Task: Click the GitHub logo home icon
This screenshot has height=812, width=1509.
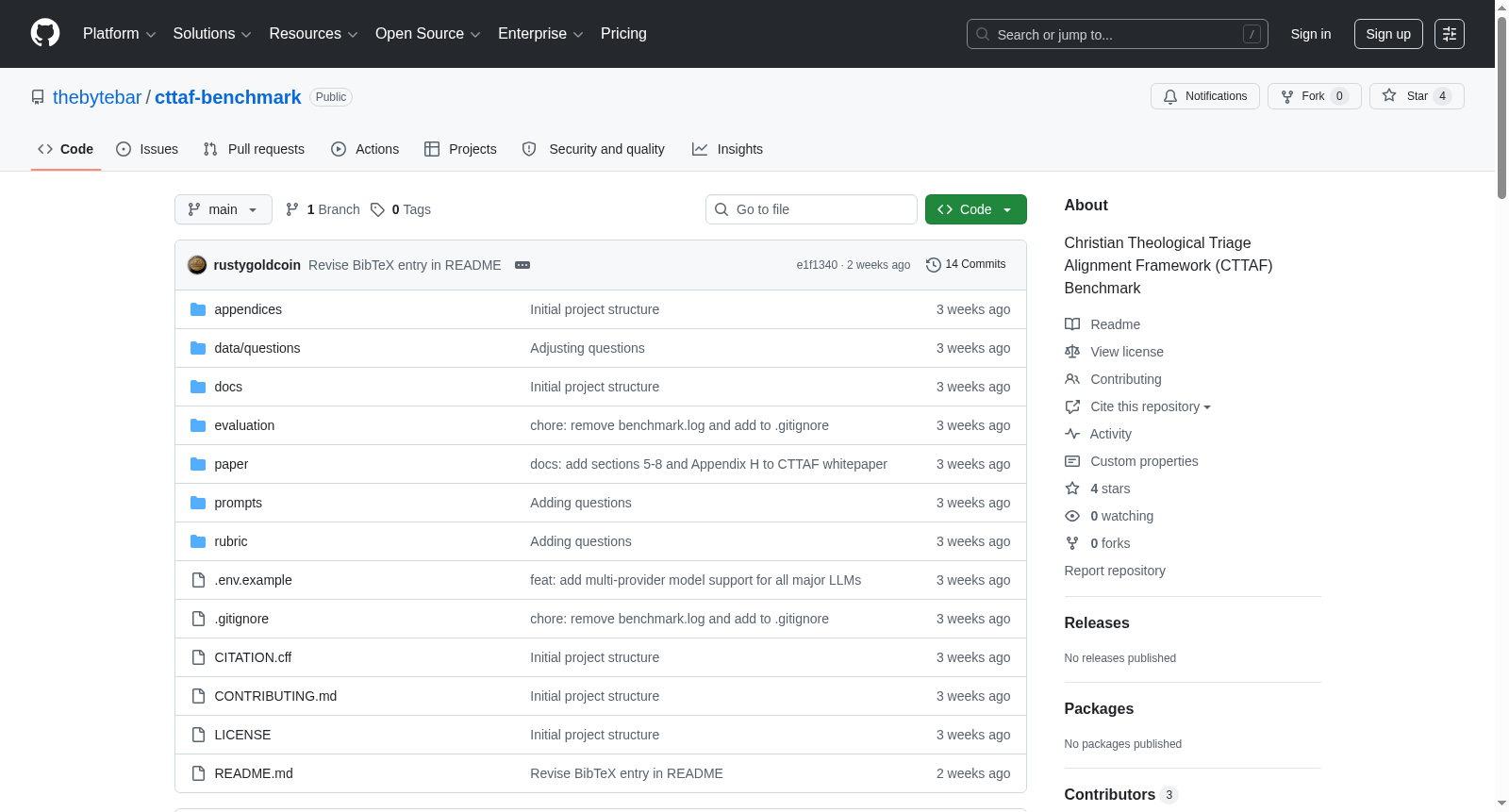Action: [45, 34]
